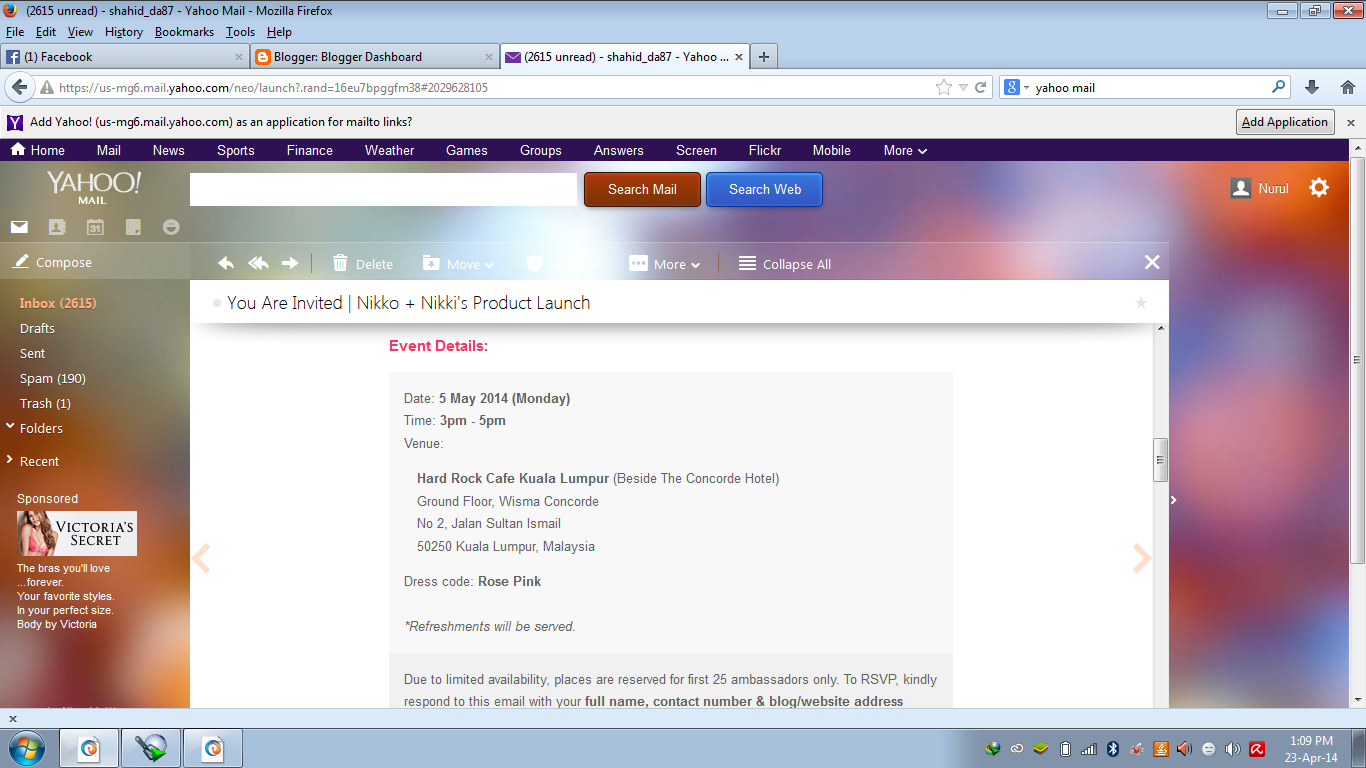The height and width of the screenshot is (768, 1366).
Task: Open the Messenger smiley icon
Action: tap(171, 227)
